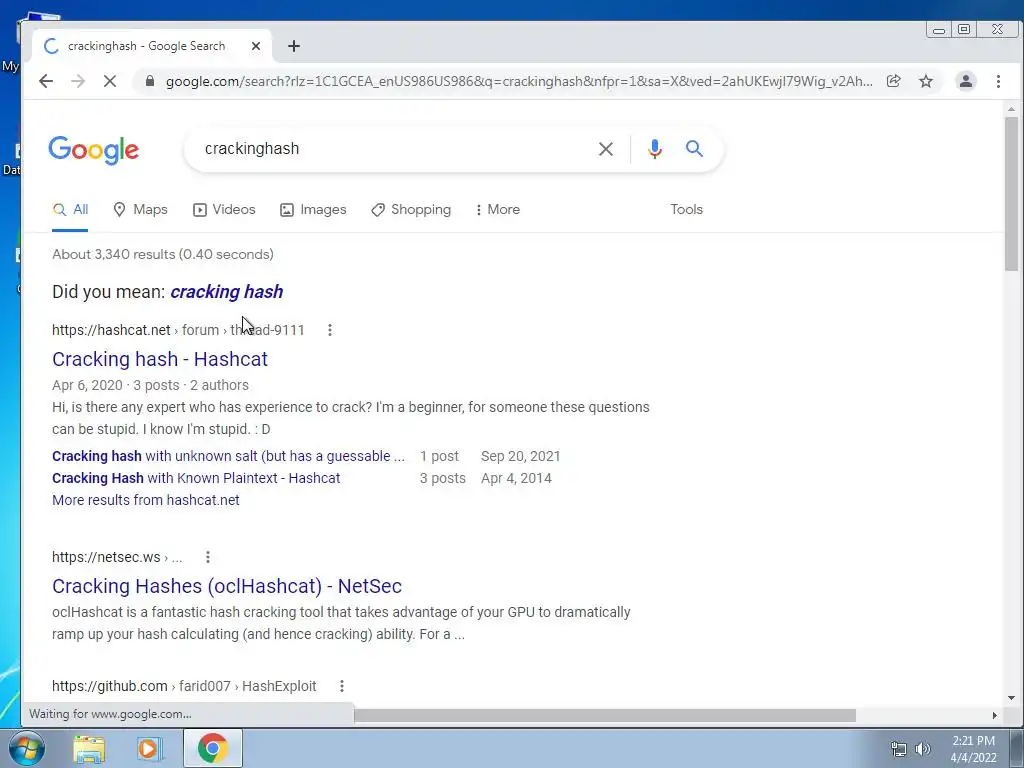The width and height of the screenshot is (1024, 768).
Task: Click the padlock site info icon
Action: [150, 81]
